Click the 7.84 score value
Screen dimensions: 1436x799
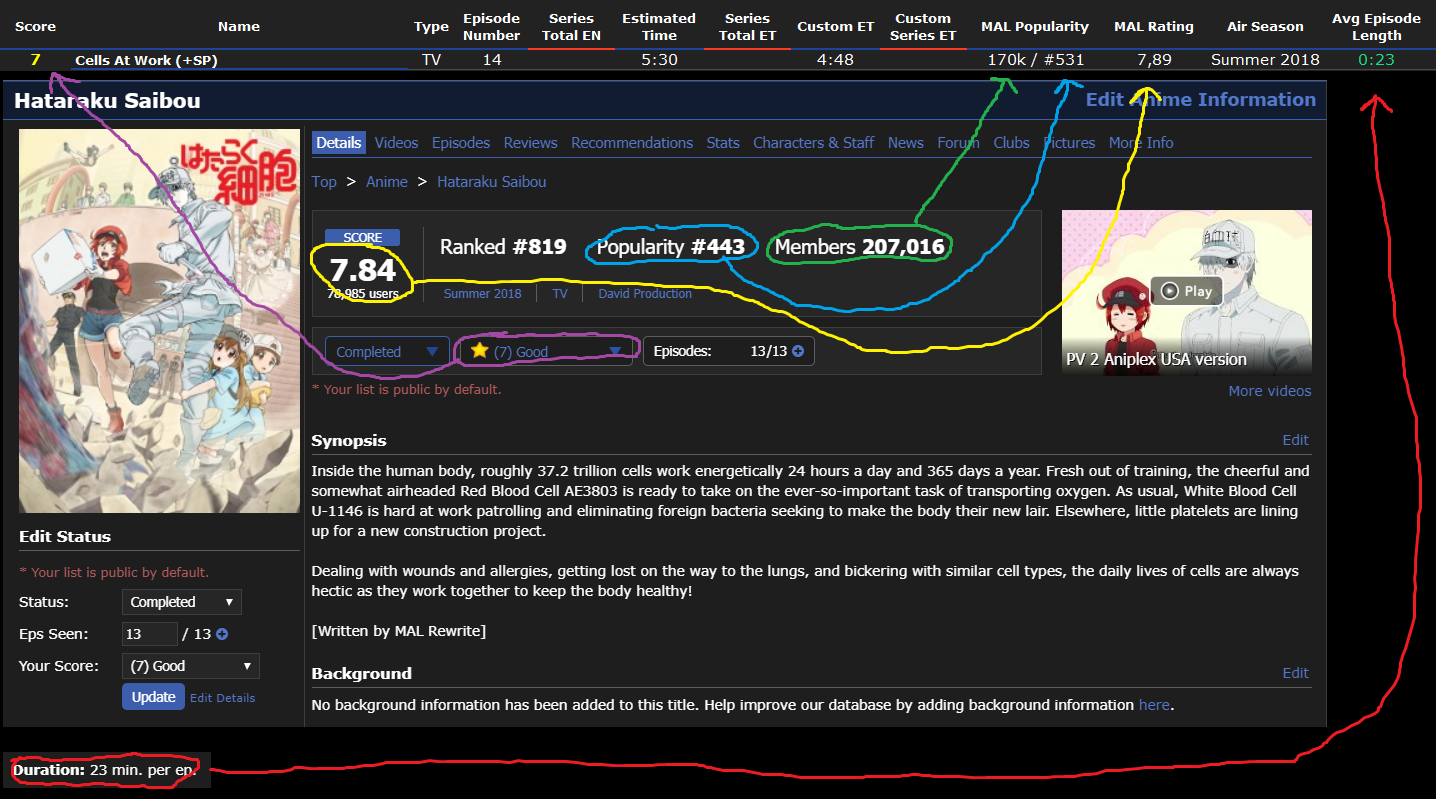pos(363,270)
